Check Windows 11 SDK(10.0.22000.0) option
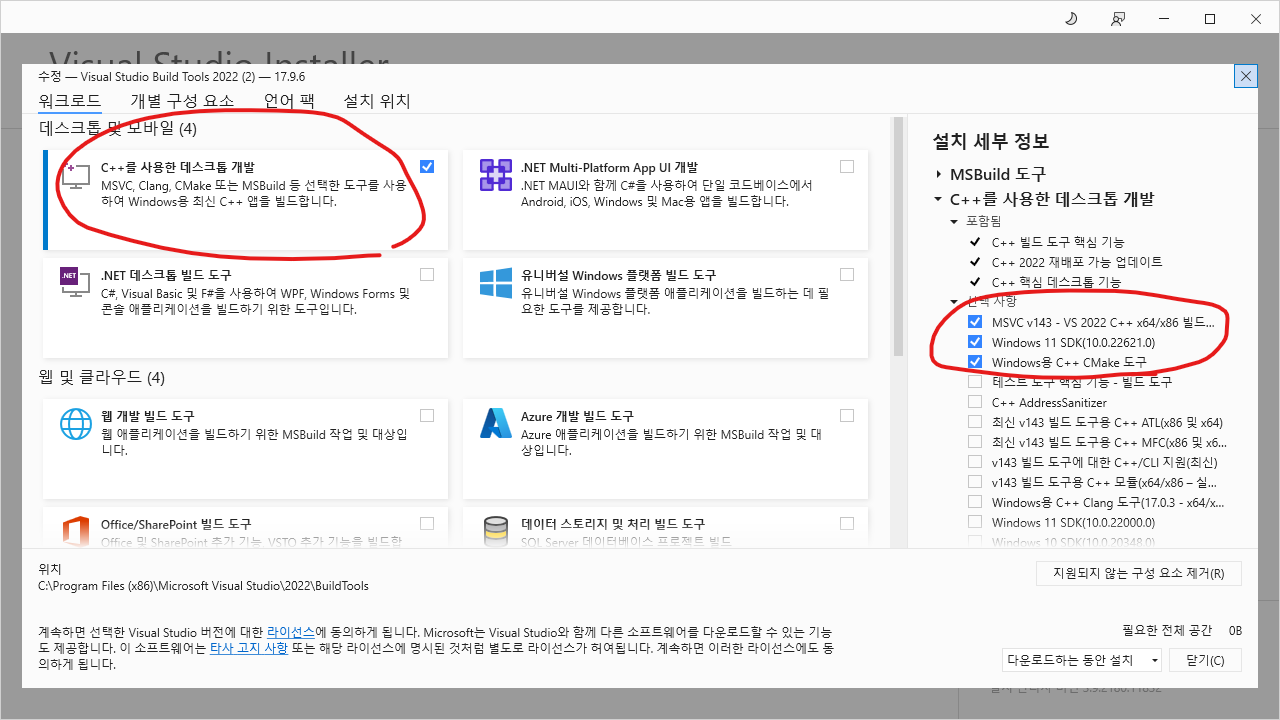1280x720 pixels. [x=975, y=522]
